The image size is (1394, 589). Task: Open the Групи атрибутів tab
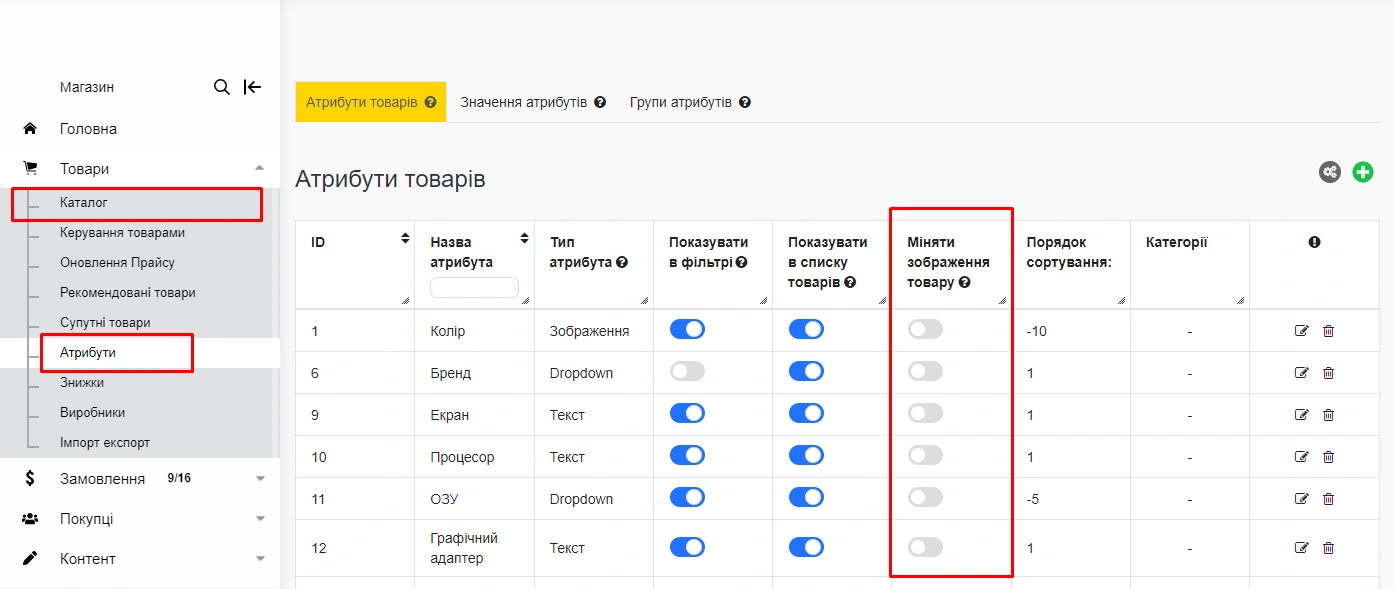pyautogui.click(x=689, y=102)
